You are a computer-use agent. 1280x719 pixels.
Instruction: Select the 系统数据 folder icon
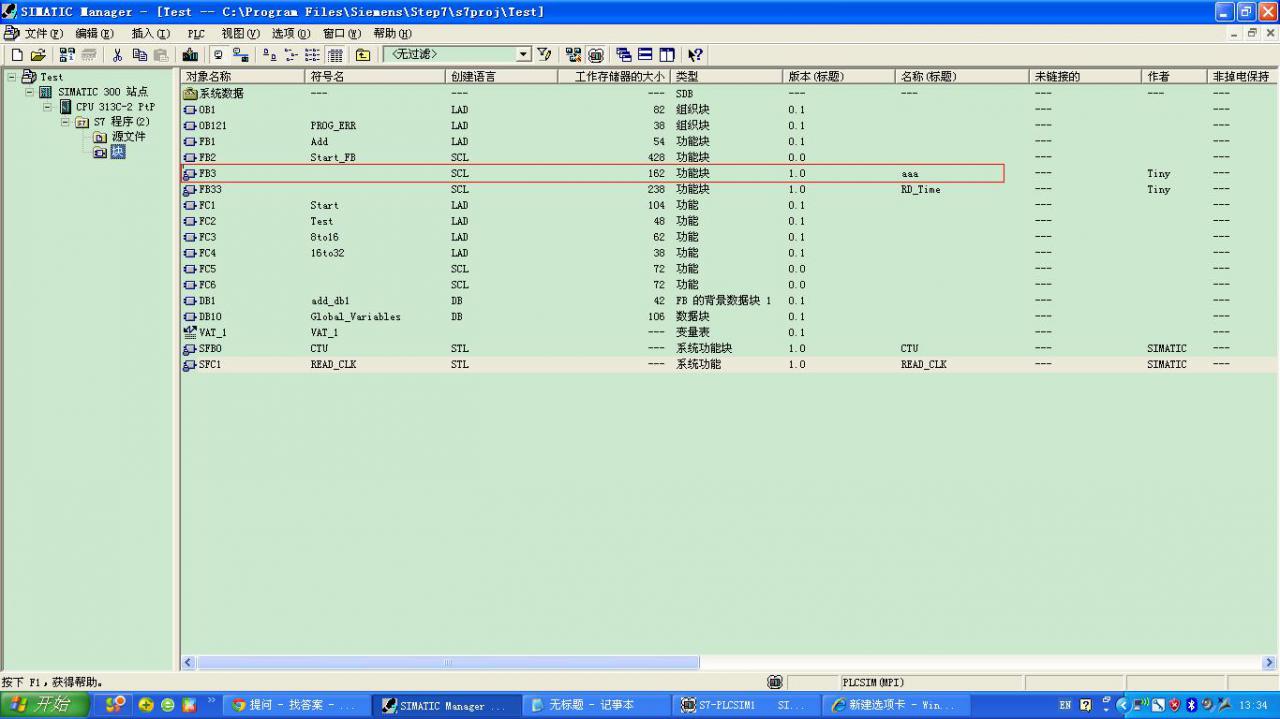coord(190,93)
